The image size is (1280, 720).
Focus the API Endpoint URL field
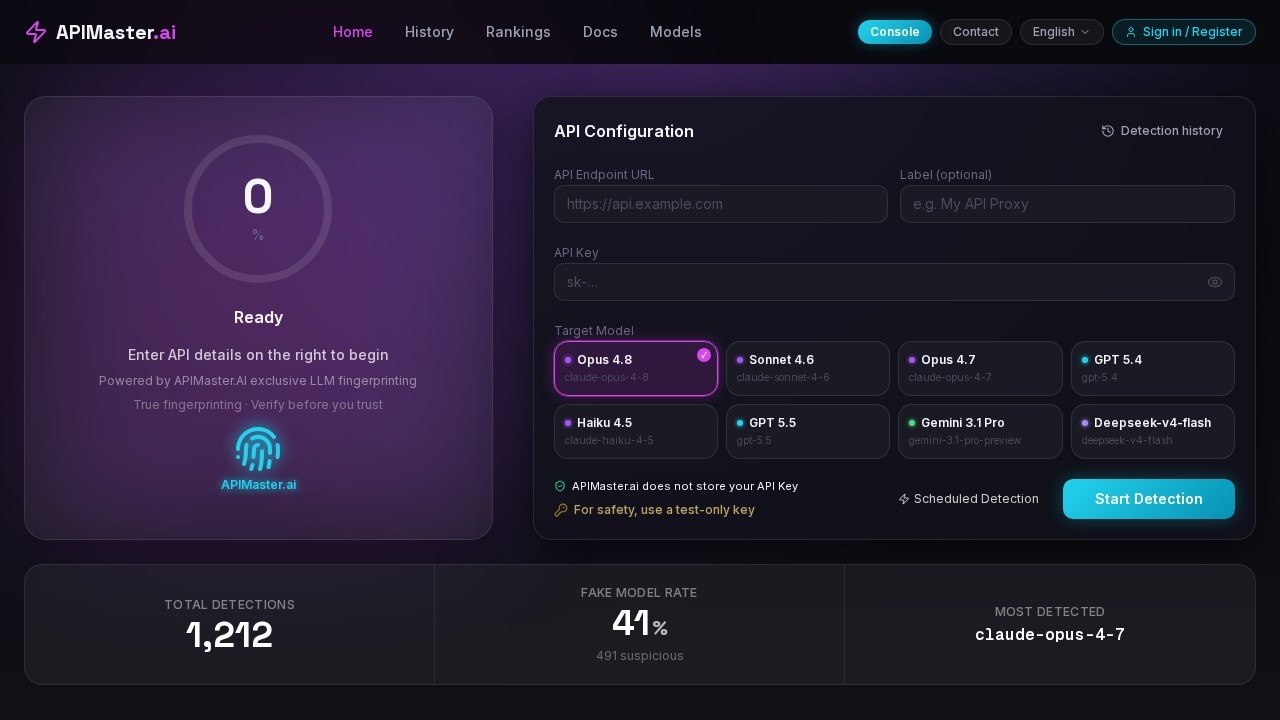[x=721, y=204]
